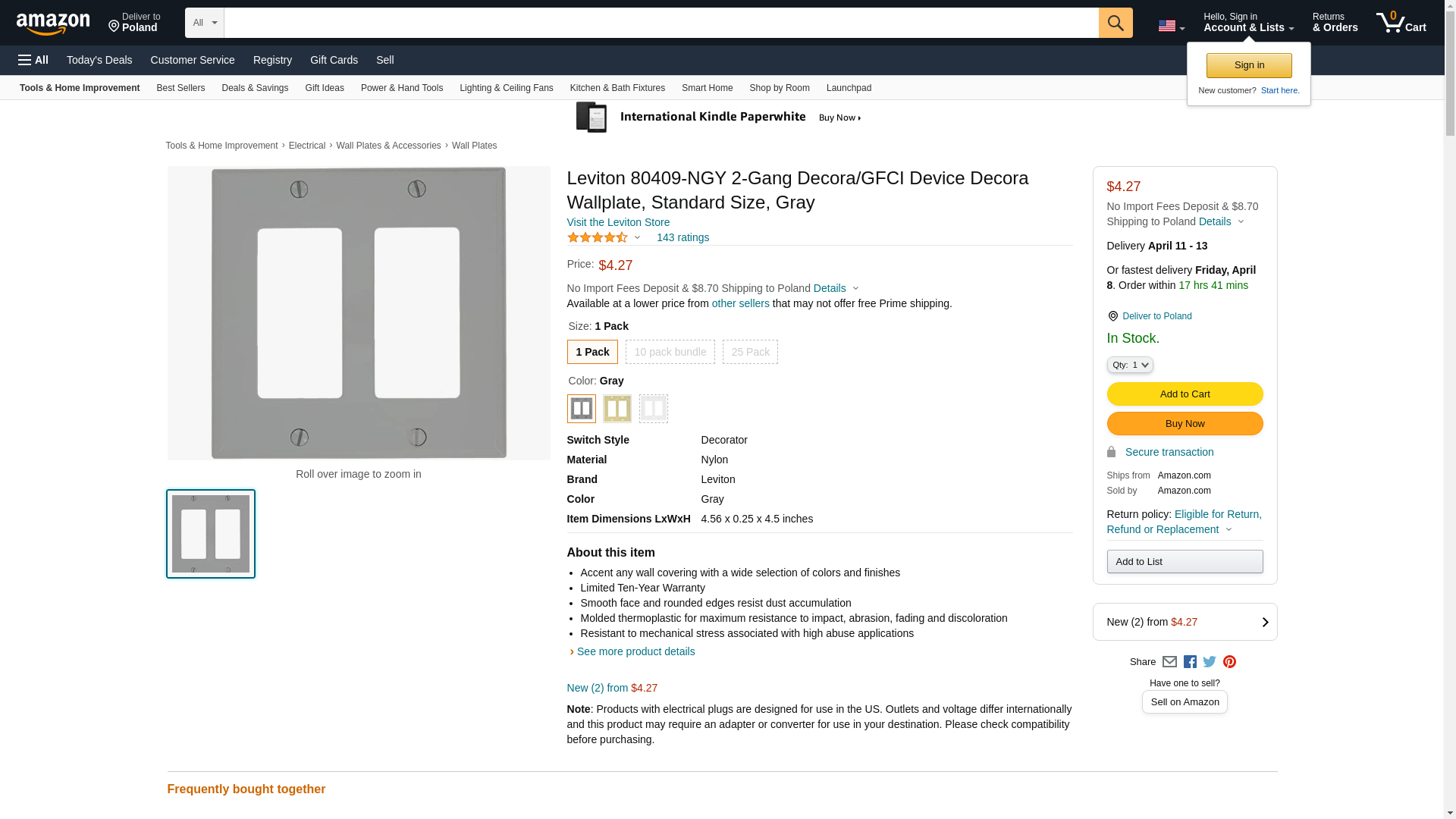Open the All hamburger menu
Image resolution: width=1456 pixels, height=819 pixels.
(33, 60)
